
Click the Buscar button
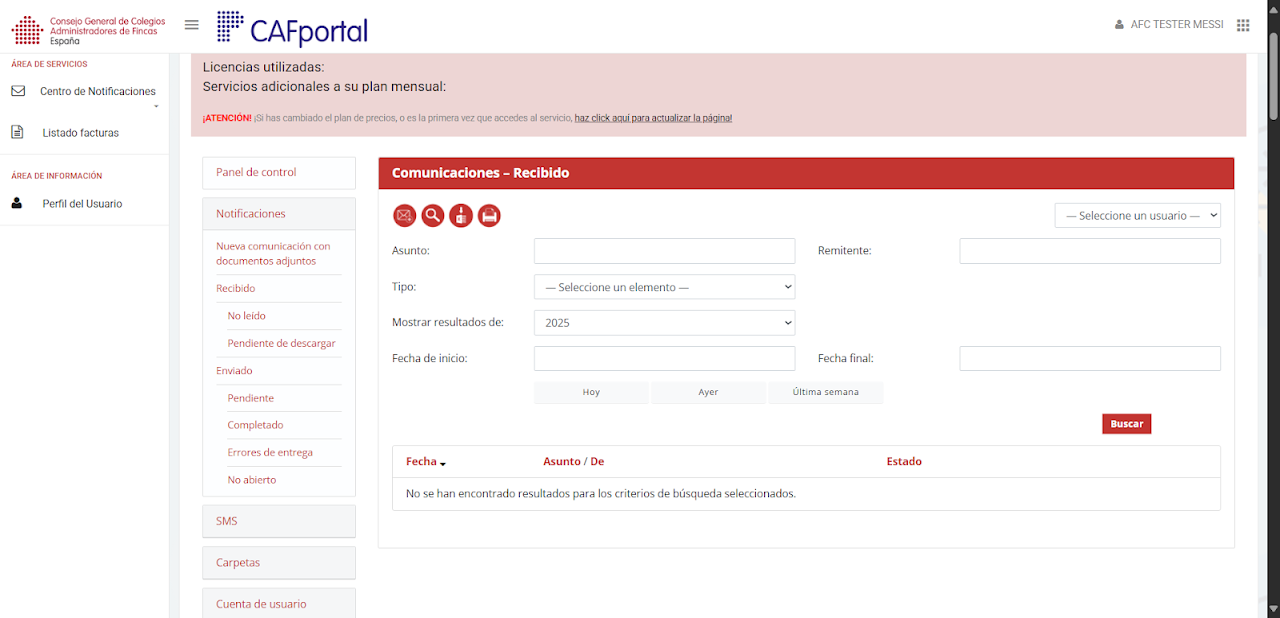tap(1127, 424)
